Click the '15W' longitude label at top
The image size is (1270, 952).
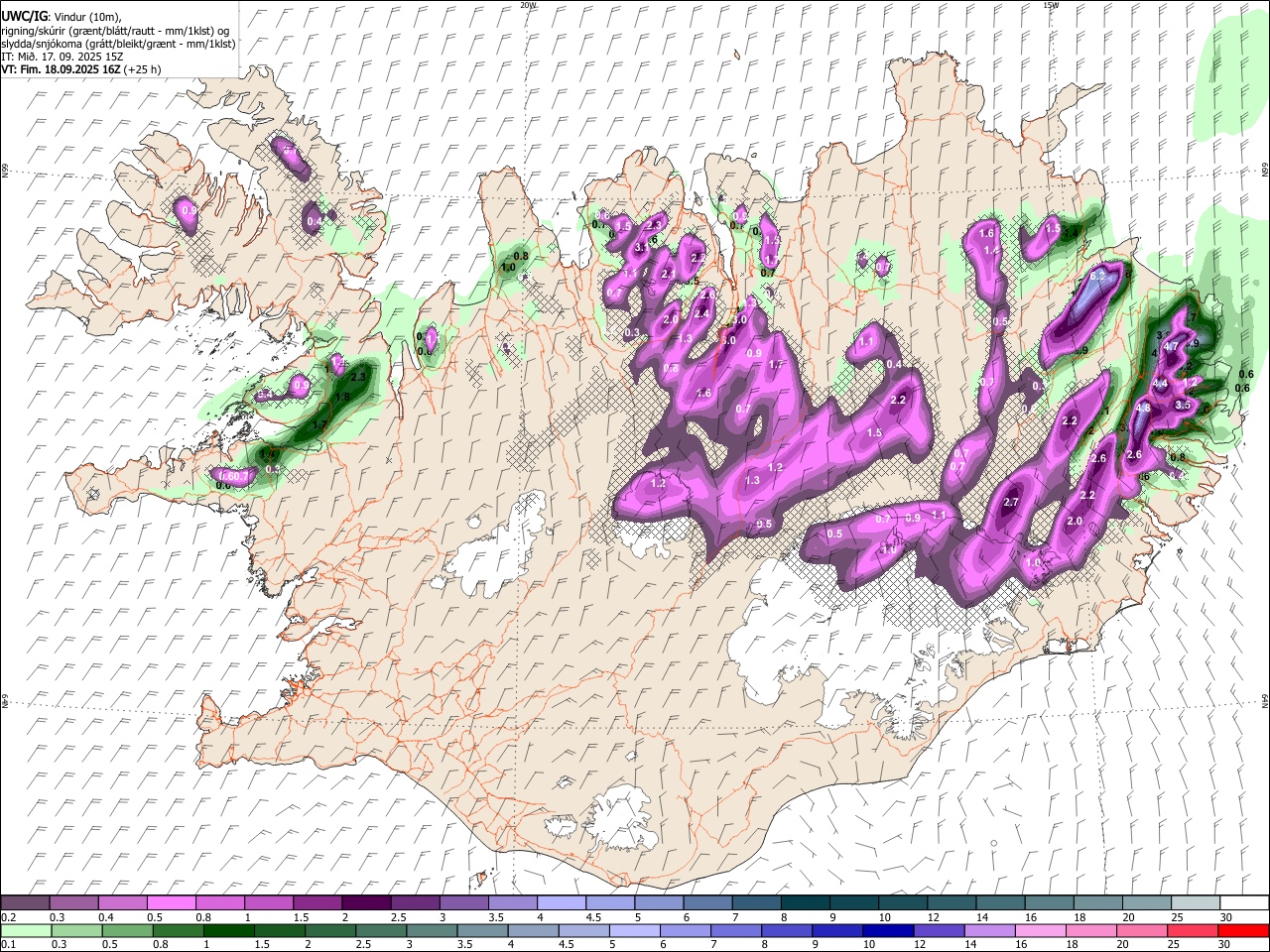click(x=1050, y=5)
